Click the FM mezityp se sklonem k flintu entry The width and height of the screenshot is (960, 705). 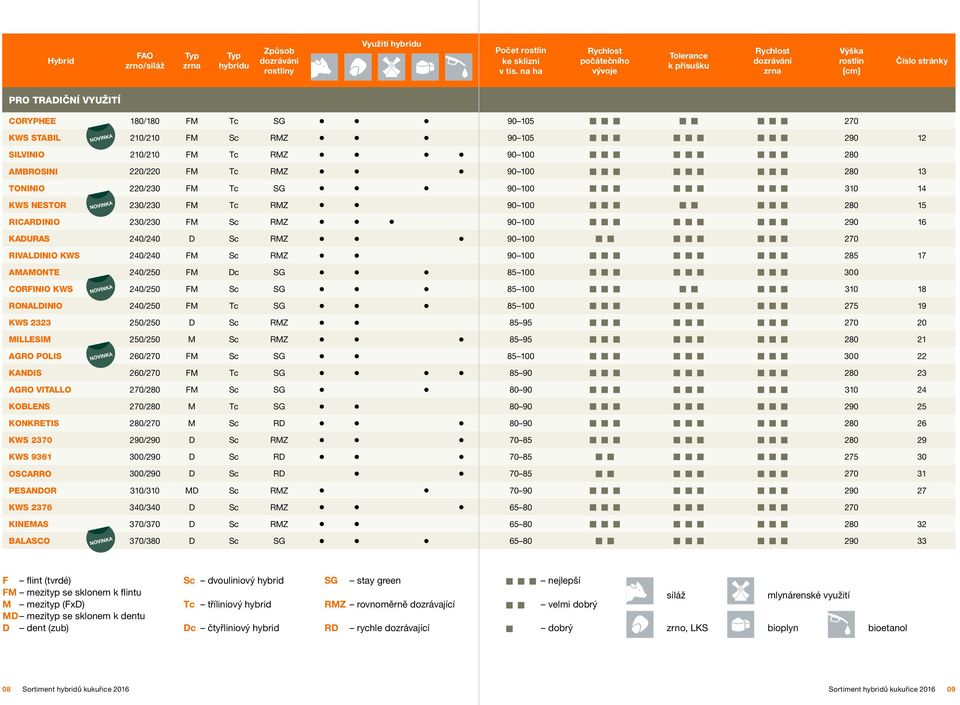click(x=72, y=592)
